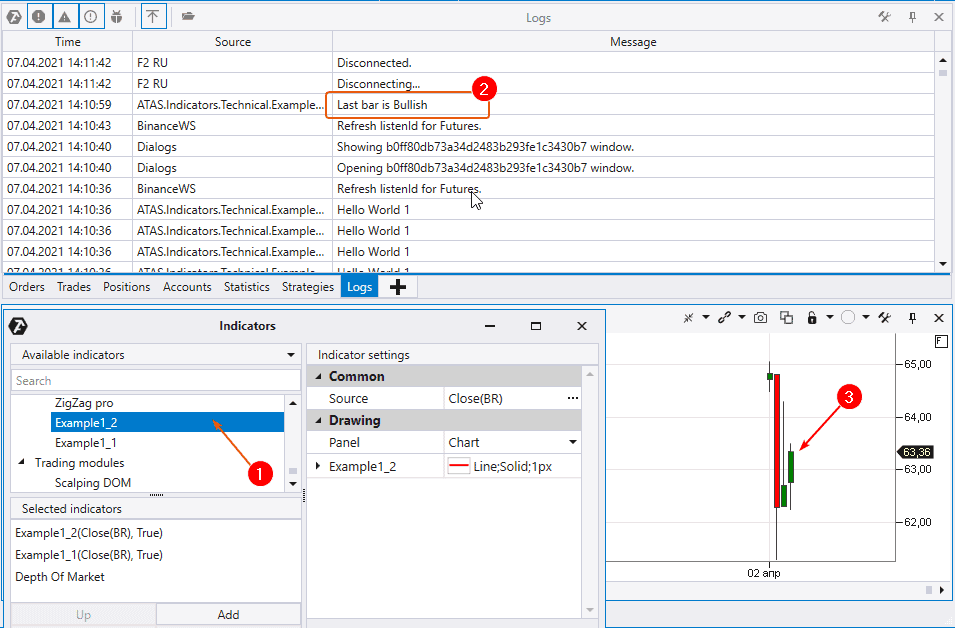Click the Add button in Indicators

(x=228, y=615)
